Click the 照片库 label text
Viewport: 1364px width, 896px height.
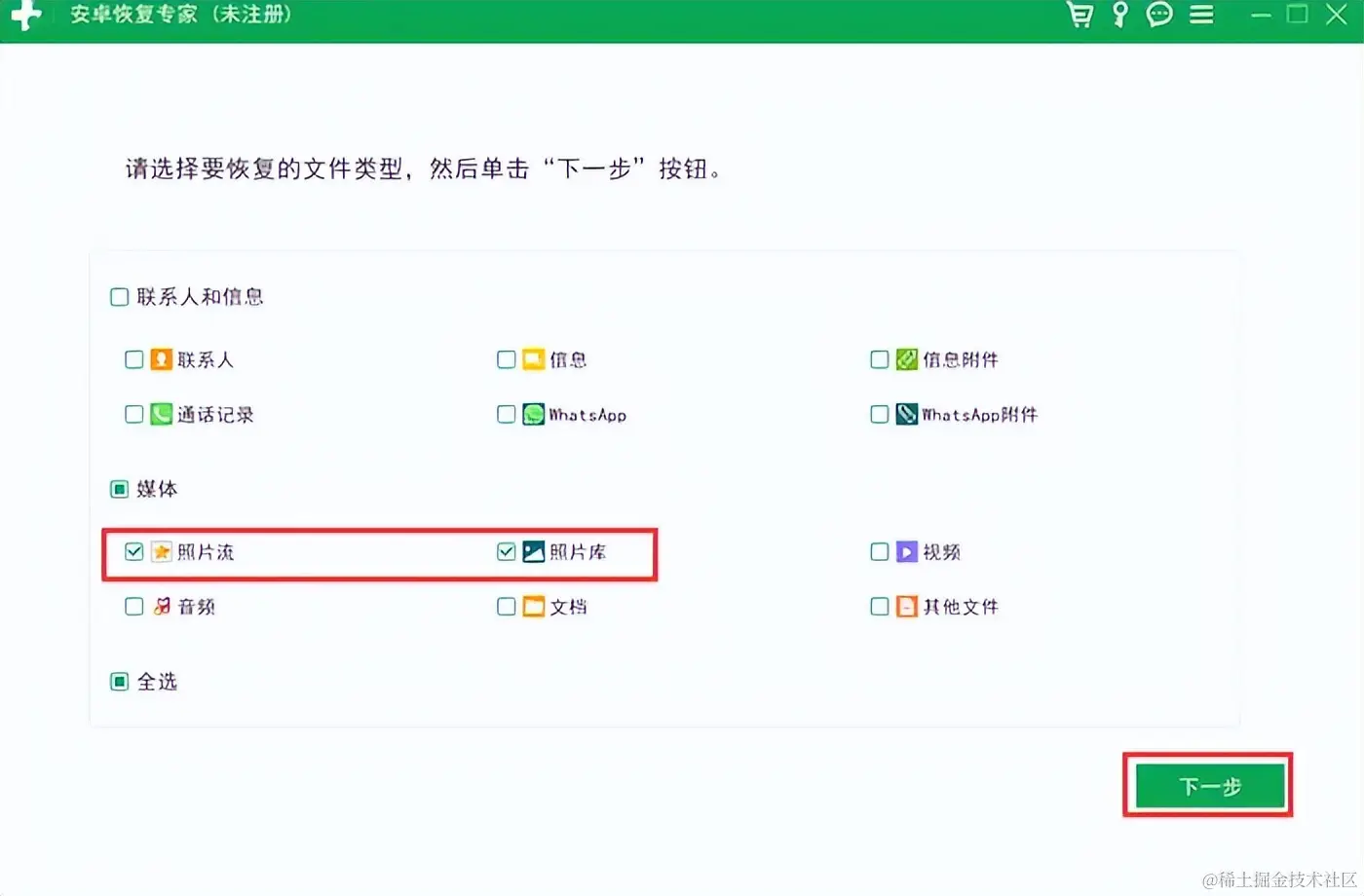(578, 552)
